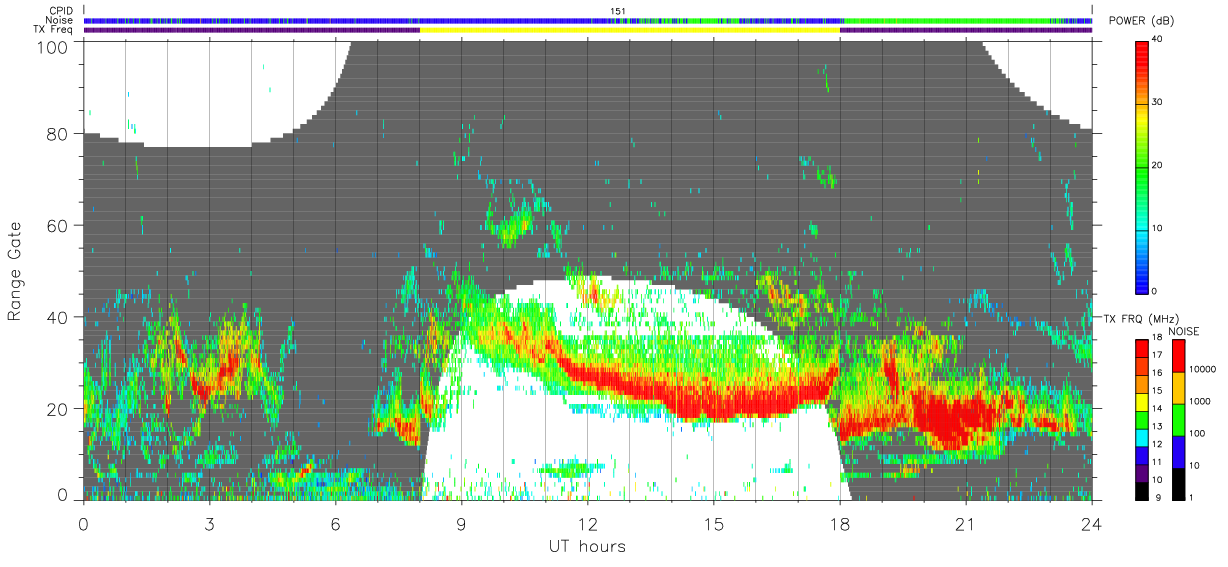This screenshot has height=567, width=1228.
Task: Select the 1000 tick of NOISE legend
Action: coord(1198,400)
